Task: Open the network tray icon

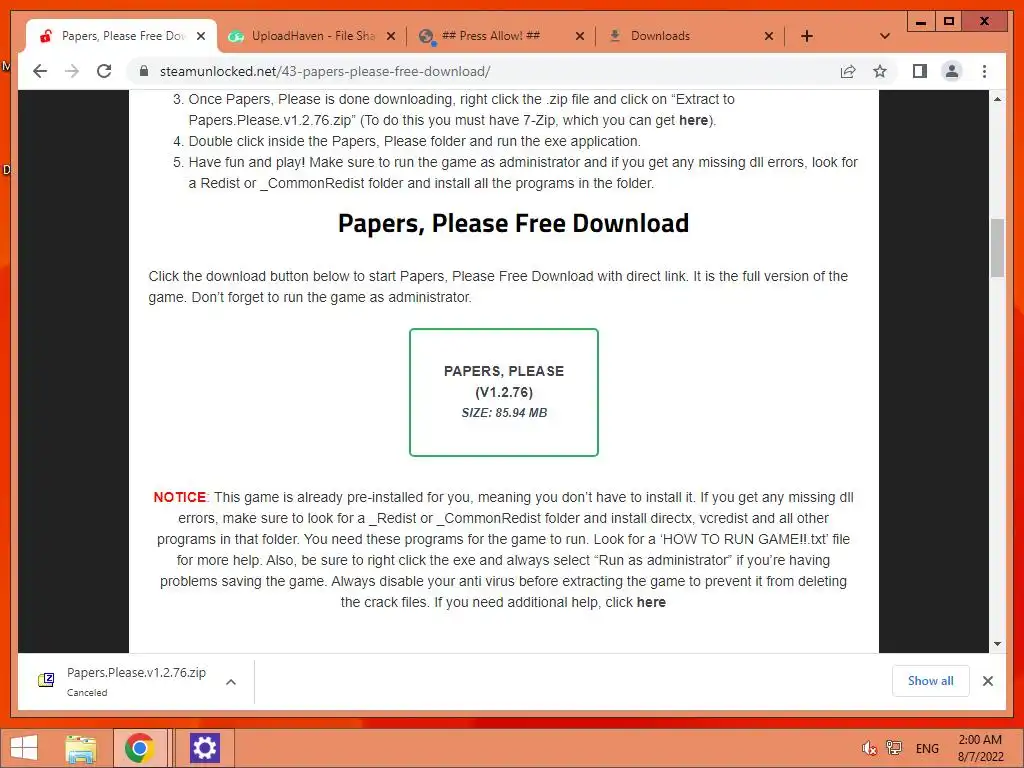Action: click(894, 748)
